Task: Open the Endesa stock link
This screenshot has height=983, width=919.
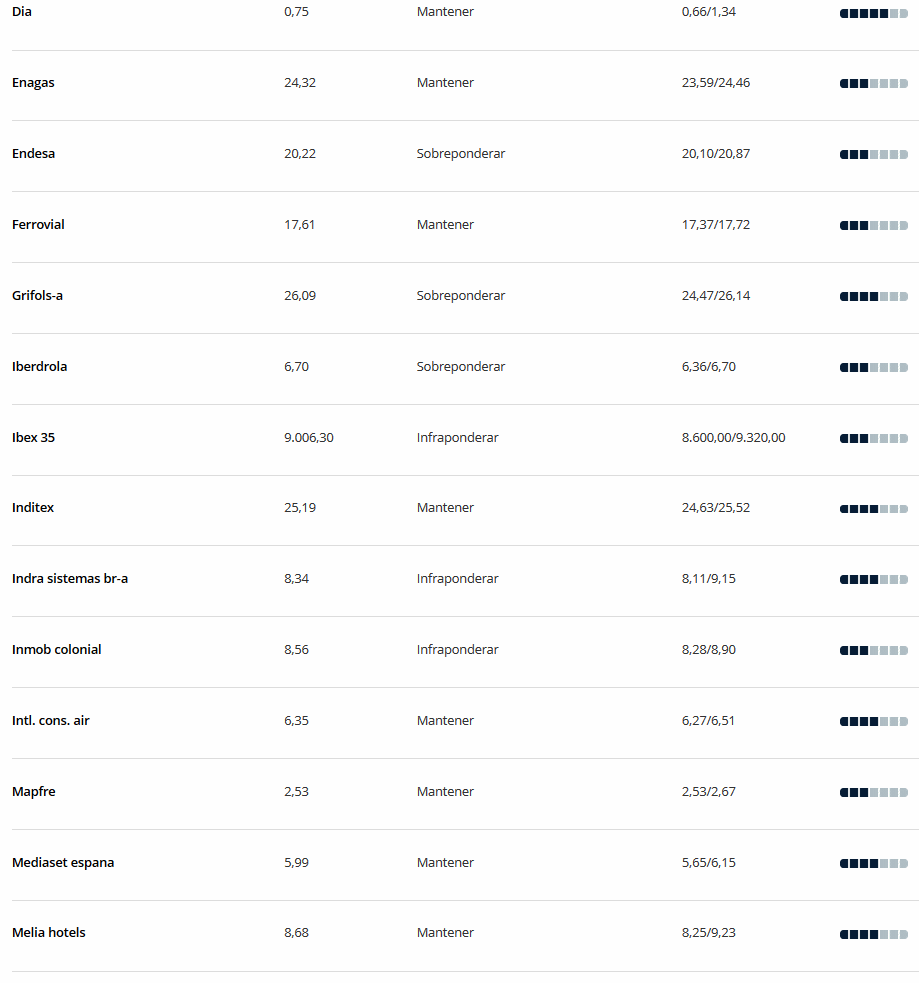Action: 33,154
